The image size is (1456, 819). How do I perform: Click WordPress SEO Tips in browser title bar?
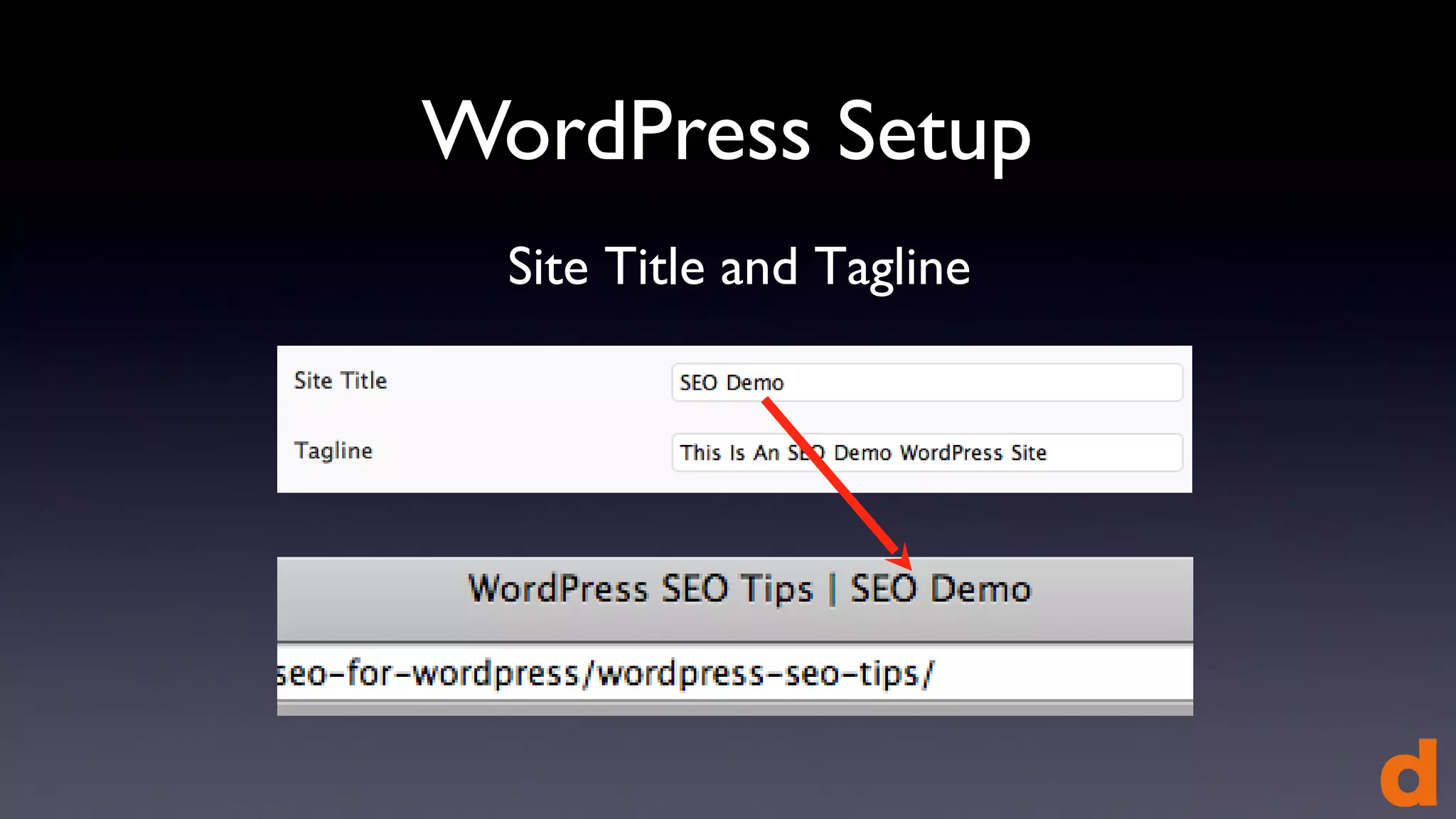(x=640, y=589)
